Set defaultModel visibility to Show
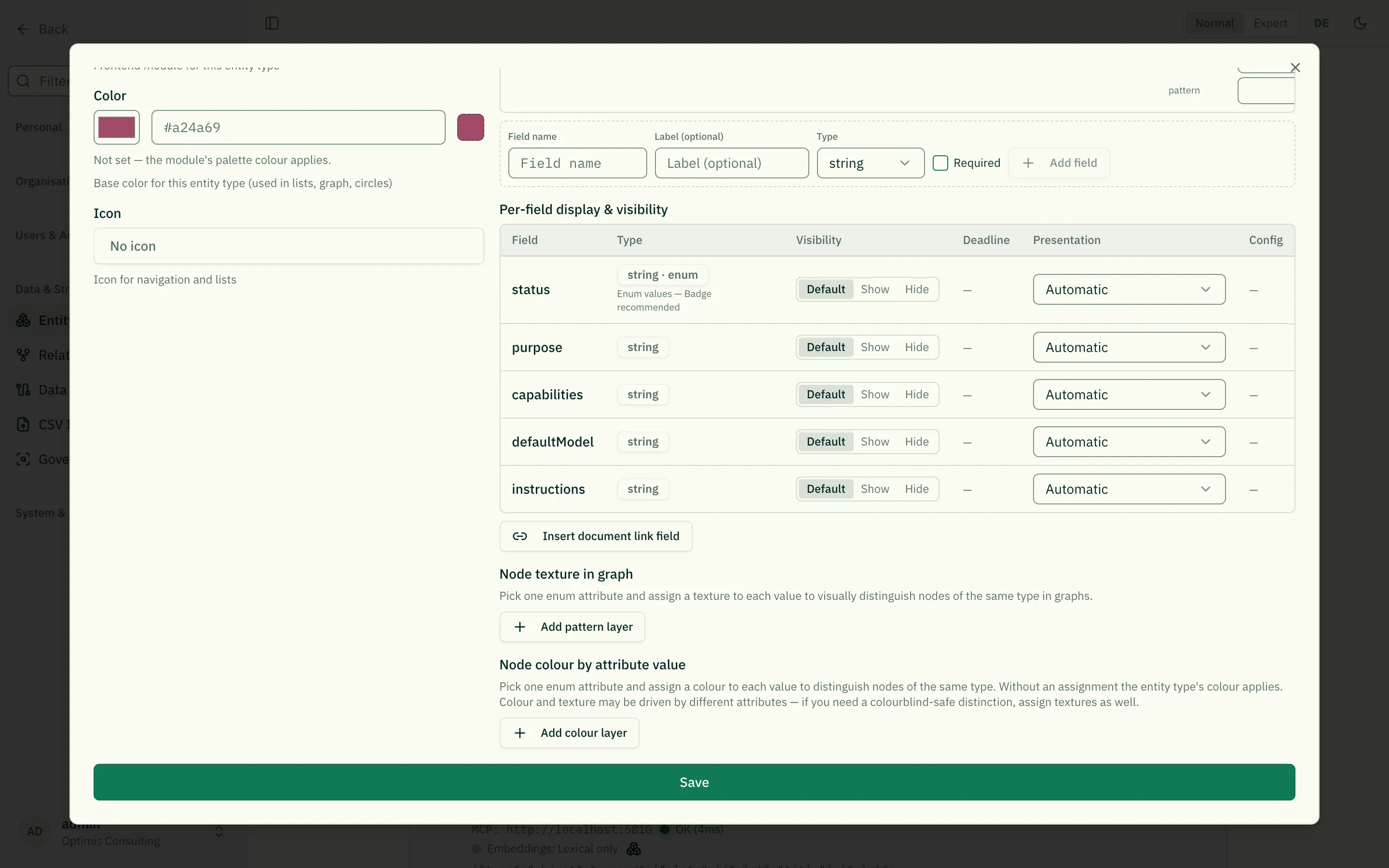The image size is (1389, 868). pos(875,441)
